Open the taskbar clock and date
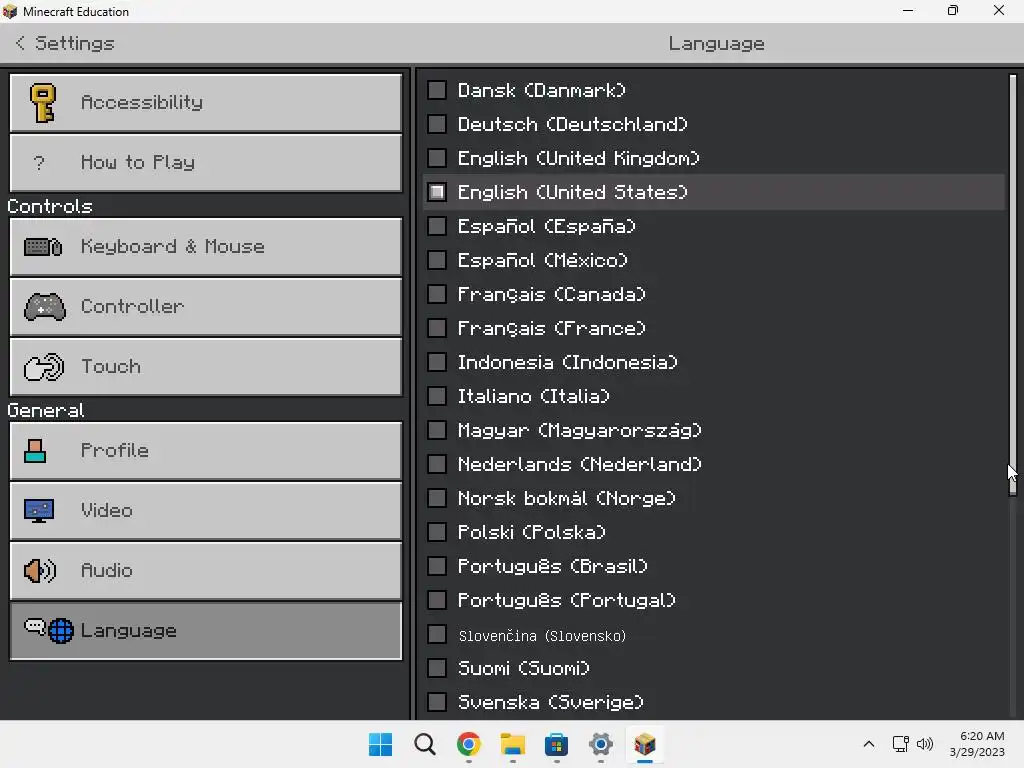 (x=977, y=744)
